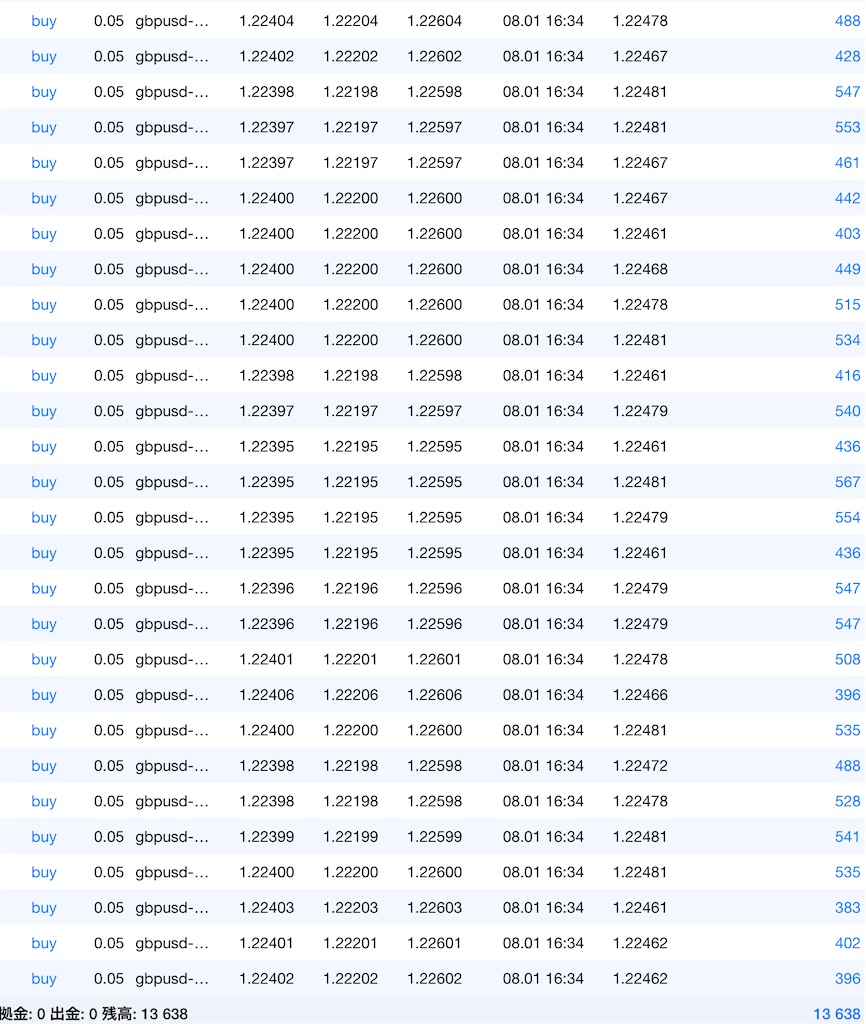This screenshot has height=1024, width=866.
Task: Click the 08.01 16:34 time in the 528 profit row
Action: pyautogui.click(x=543, y=801)
